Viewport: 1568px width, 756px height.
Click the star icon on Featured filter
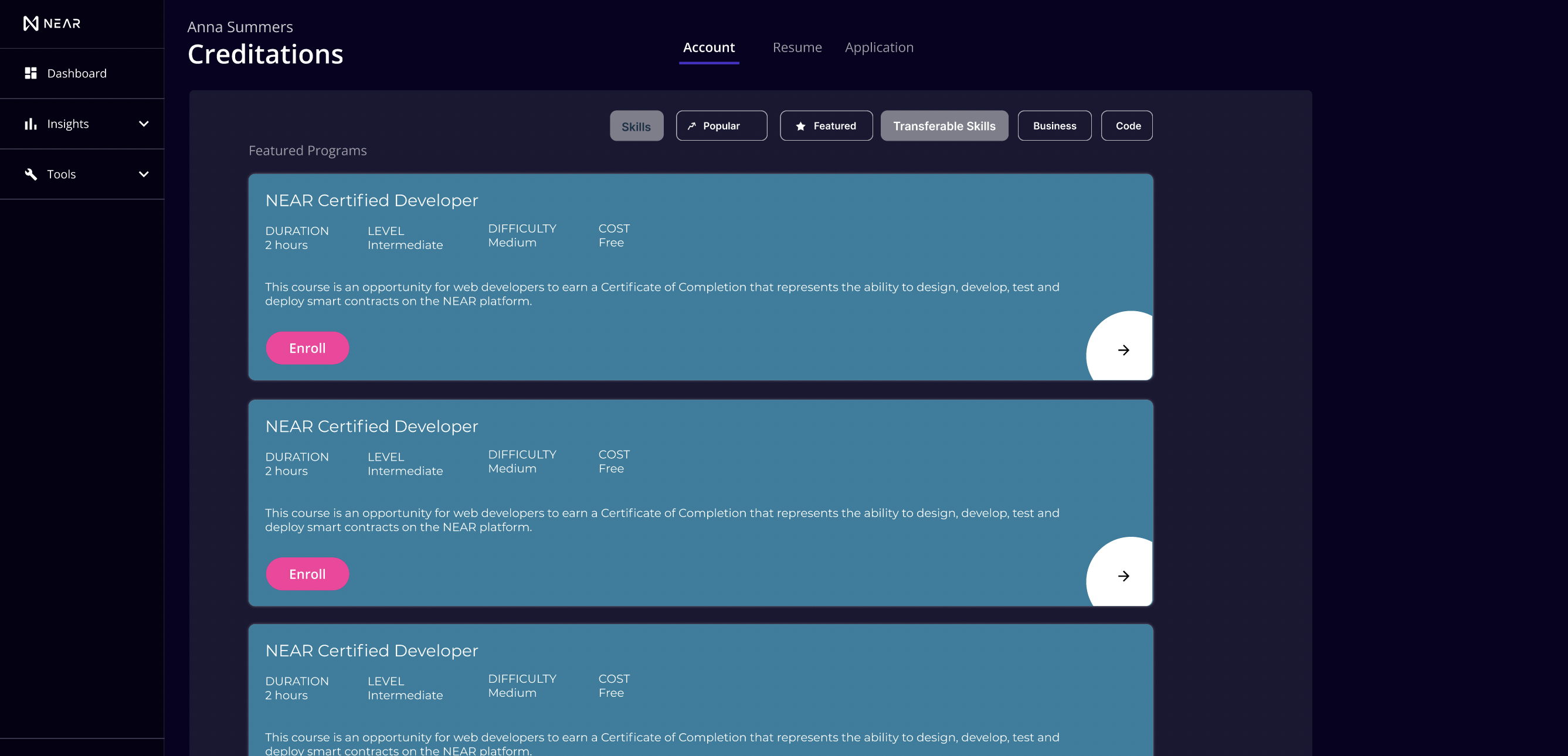pos(800,125)
